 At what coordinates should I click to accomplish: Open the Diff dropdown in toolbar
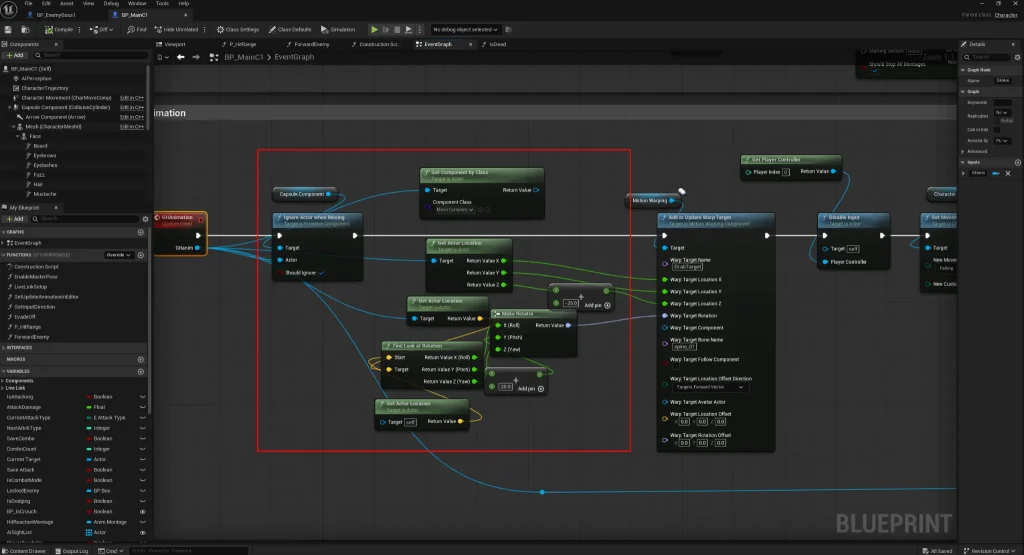(x=101, y=29)
